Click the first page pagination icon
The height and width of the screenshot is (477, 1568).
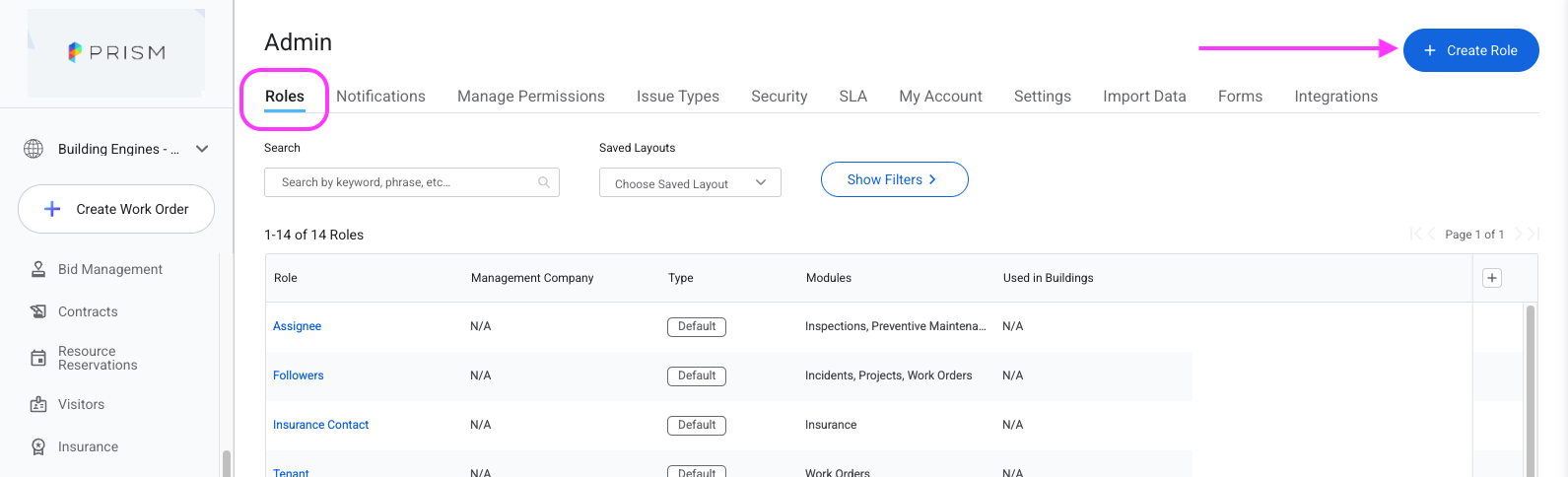point(1415,234)
